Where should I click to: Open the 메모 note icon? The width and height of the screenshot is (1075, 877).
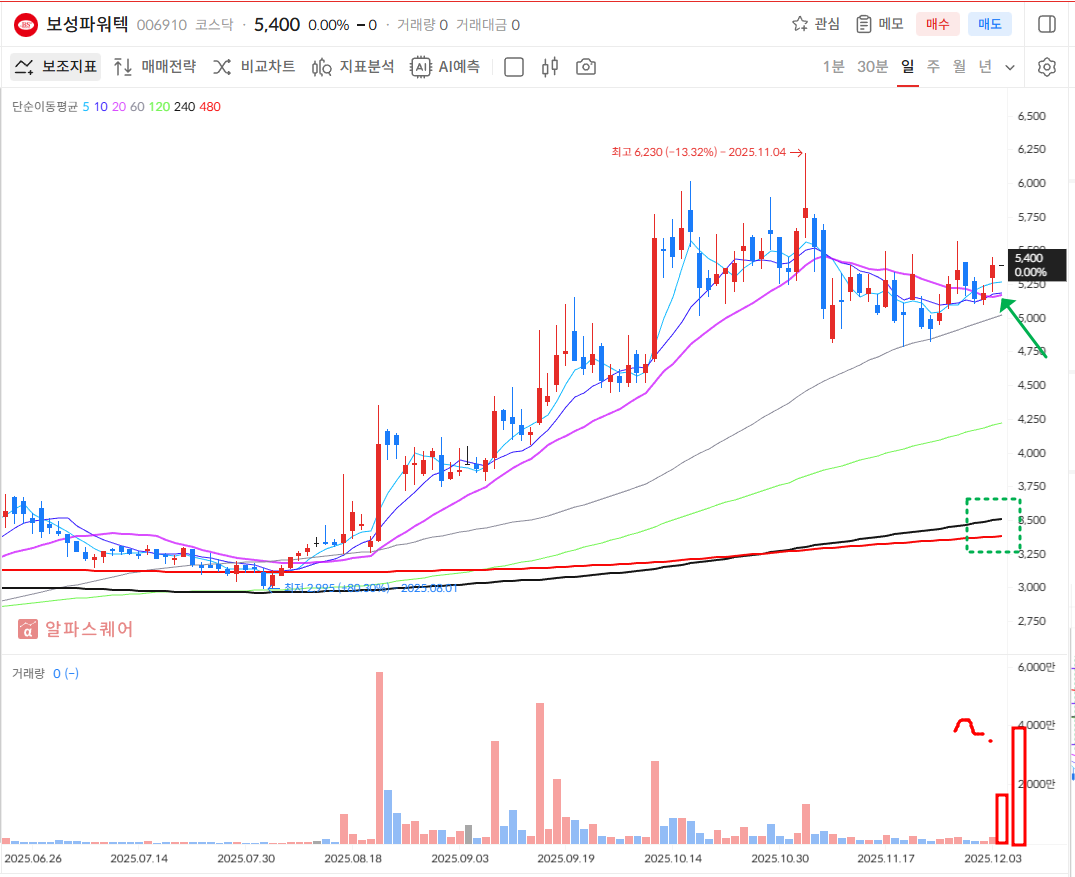click(879, 24)
